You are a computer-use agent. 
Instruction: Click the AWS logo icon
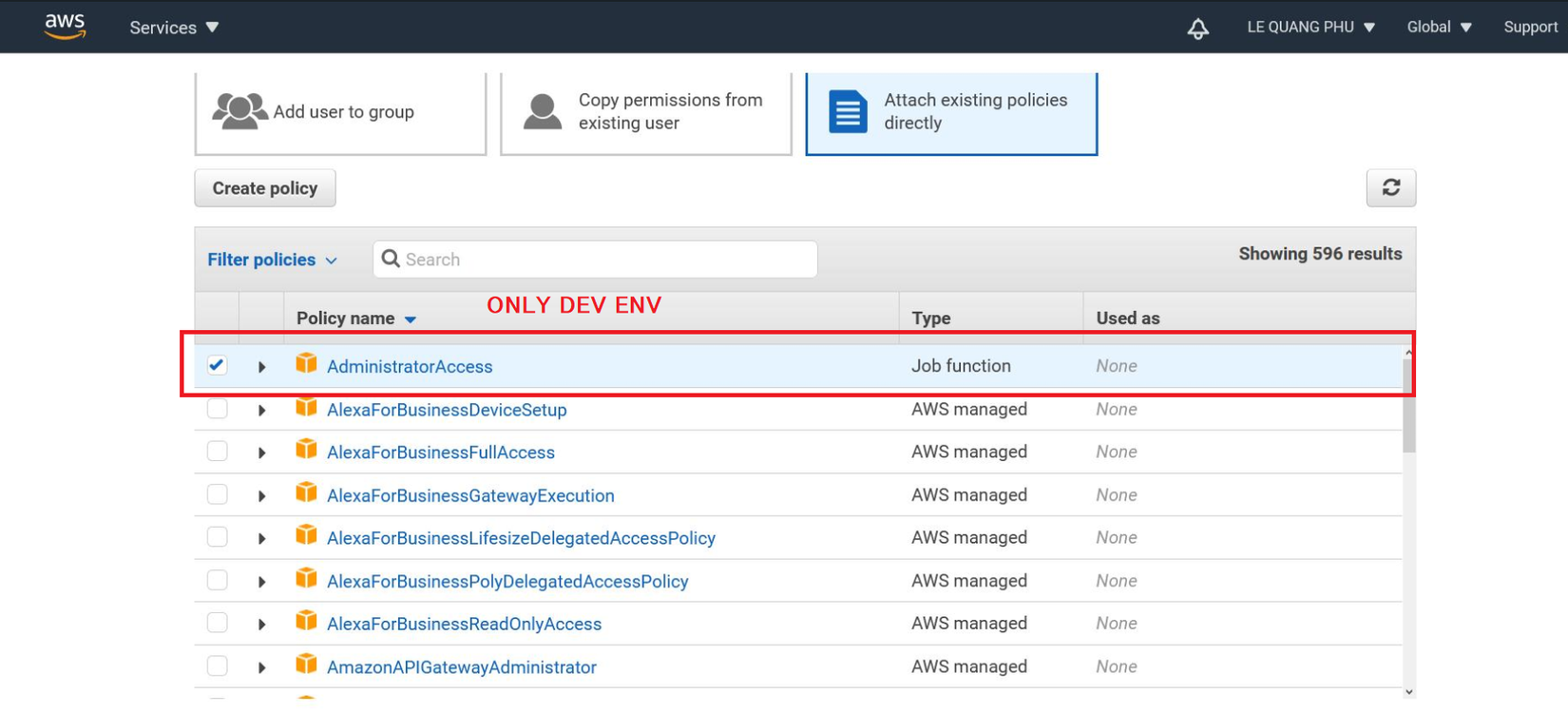(65, 27)
